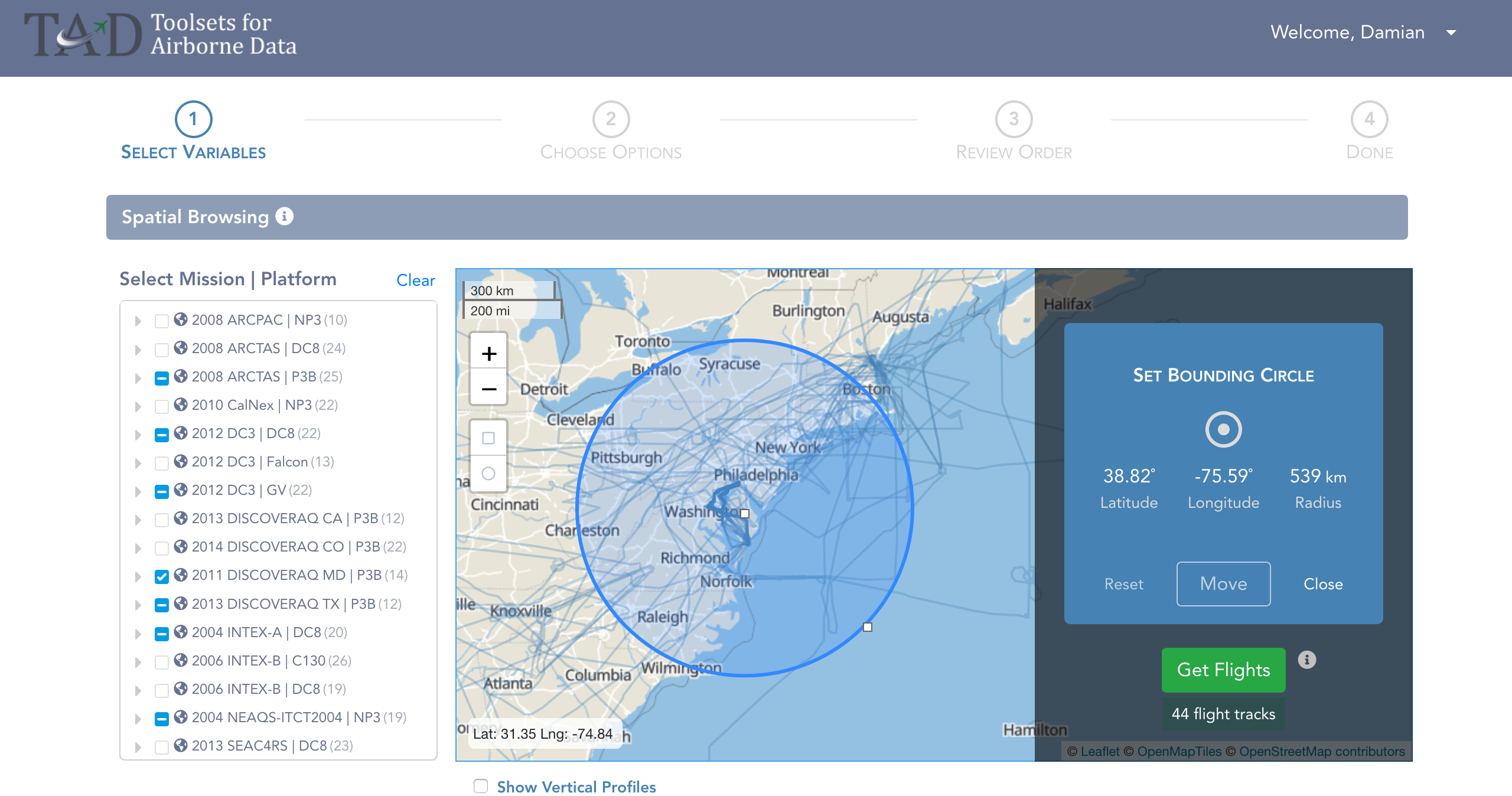This screenshot has height=796, width=1512.
Task: Check the 2008 ARCTAS | DC8 checkbox
Action: point(162,349)
